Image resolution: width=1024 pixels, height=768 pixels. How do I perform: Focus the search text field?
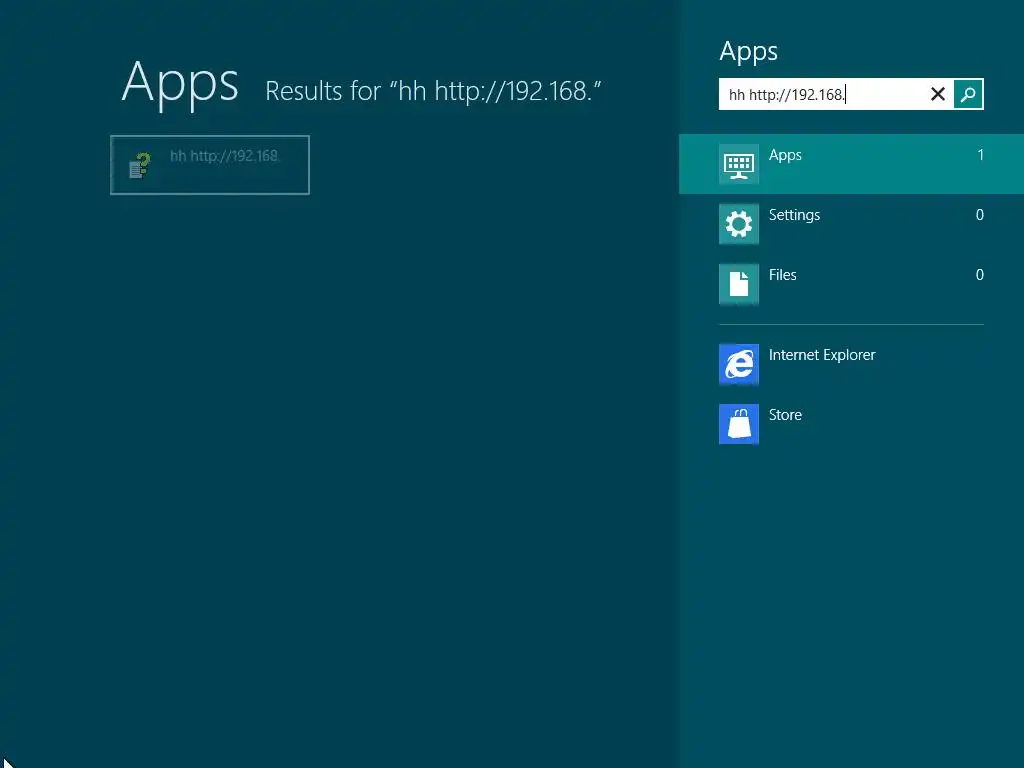823,94
